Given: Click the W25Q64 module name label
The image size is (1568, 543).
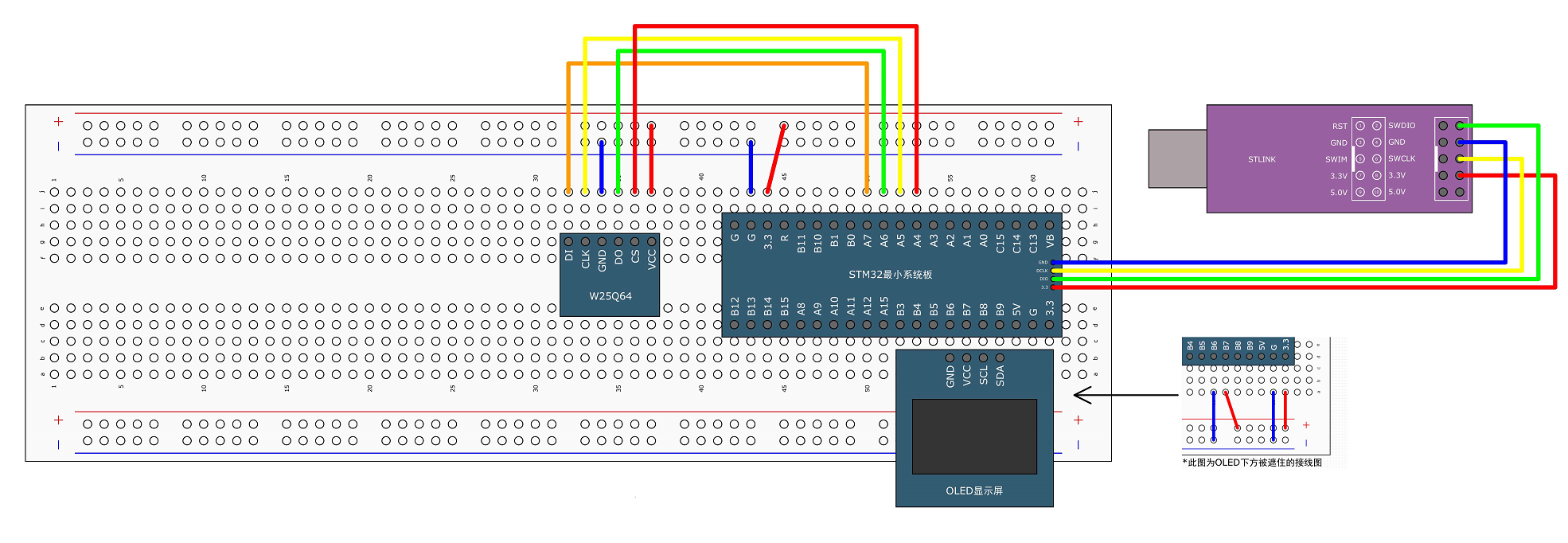Looking at the screenshot, I should coord(610,296).
